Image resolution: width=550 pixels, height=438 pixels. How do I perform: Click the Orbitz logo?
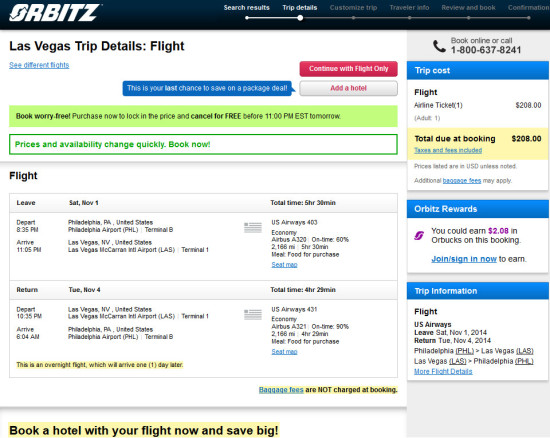pyautogui.click(x=56, y=13)
